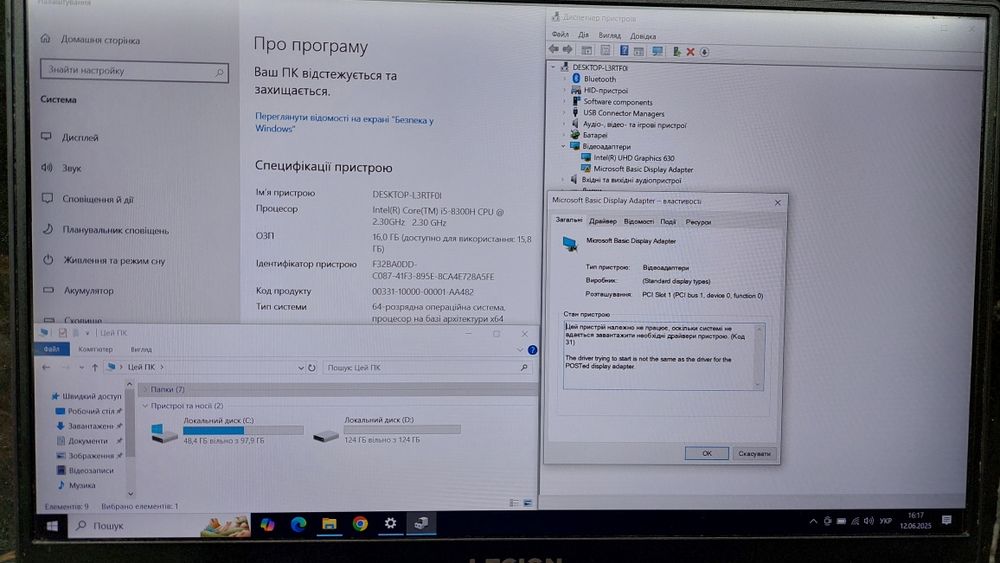
Task: Select Local Disk (D:) drive
Action: tap(386, 431)
